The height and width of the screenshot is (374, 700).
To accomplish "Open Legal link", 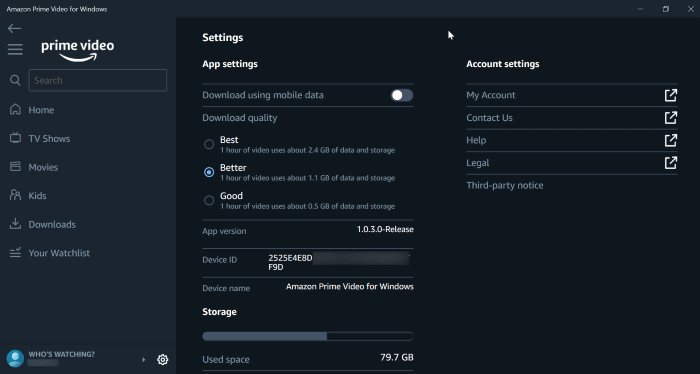I will [x=478, y=163].
